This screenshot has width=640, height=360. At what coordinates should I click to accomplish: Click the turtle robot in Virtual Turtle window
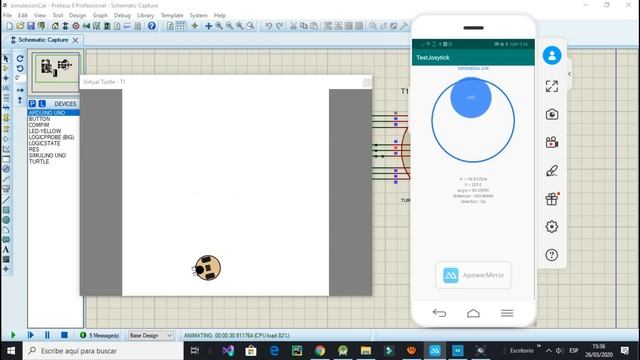(x=207, y=268)
